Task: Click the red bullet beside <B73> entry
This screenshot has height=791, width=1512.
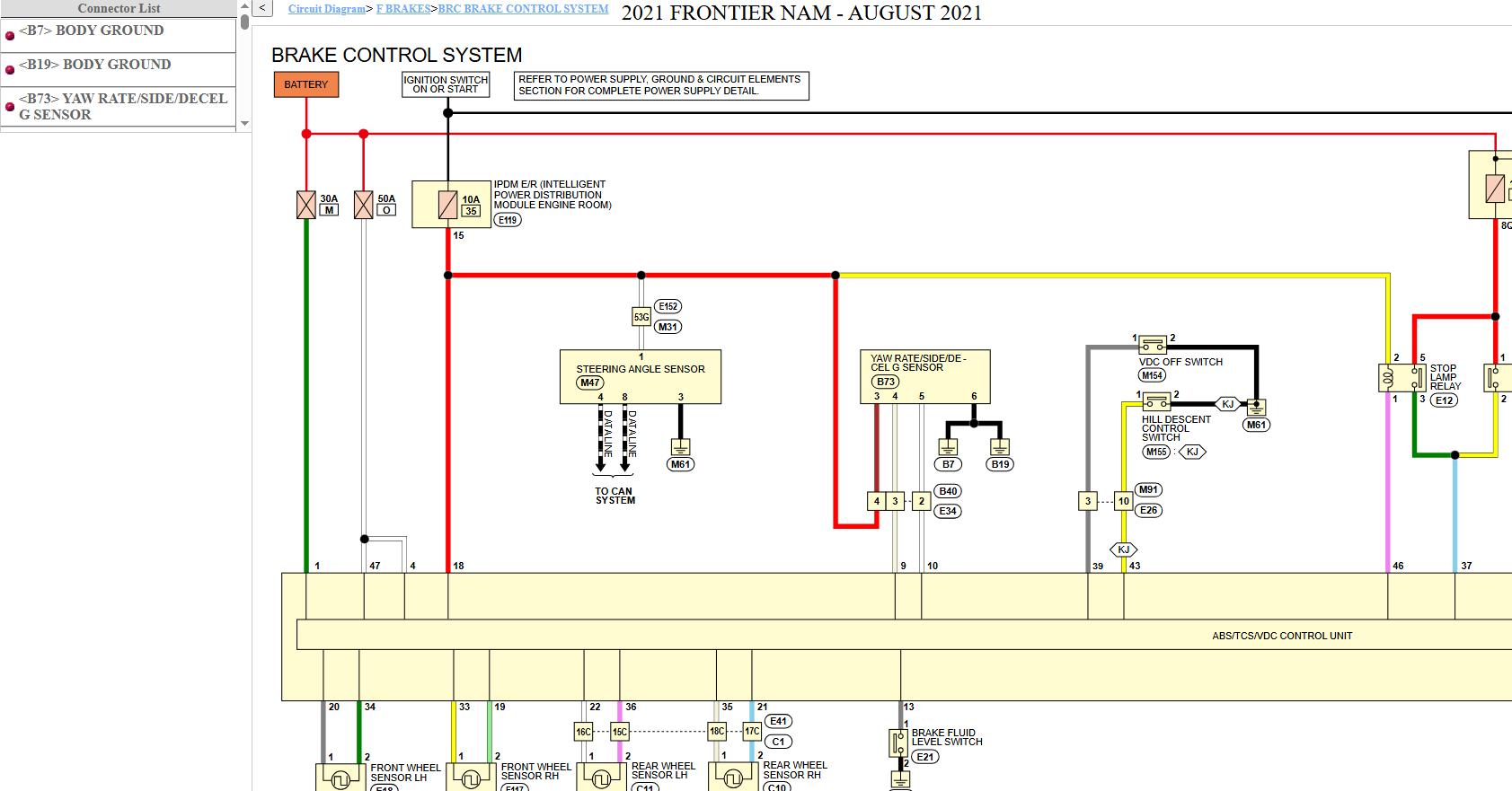Action: [10, 106]
